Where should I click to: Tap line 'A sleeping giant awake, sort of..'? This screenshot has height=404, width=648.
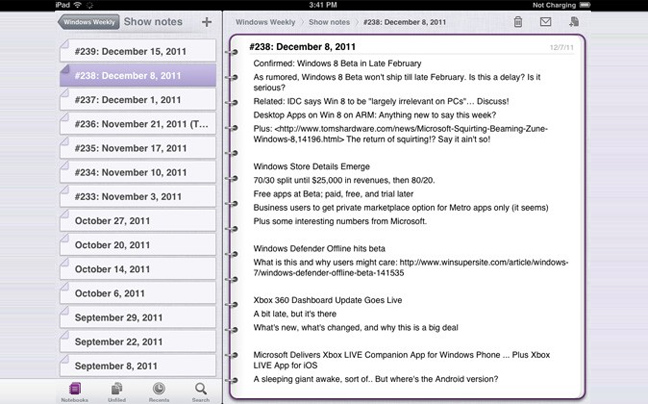pos(376,379)
